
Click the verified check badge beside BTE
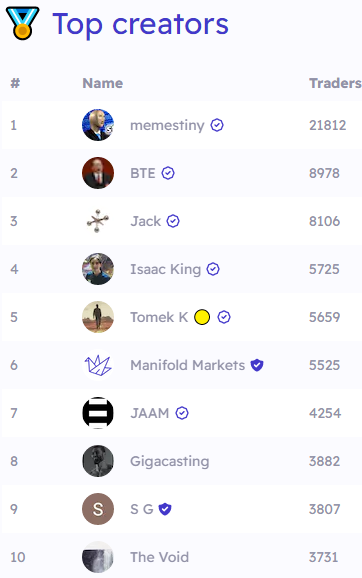[x=168, y=173]
